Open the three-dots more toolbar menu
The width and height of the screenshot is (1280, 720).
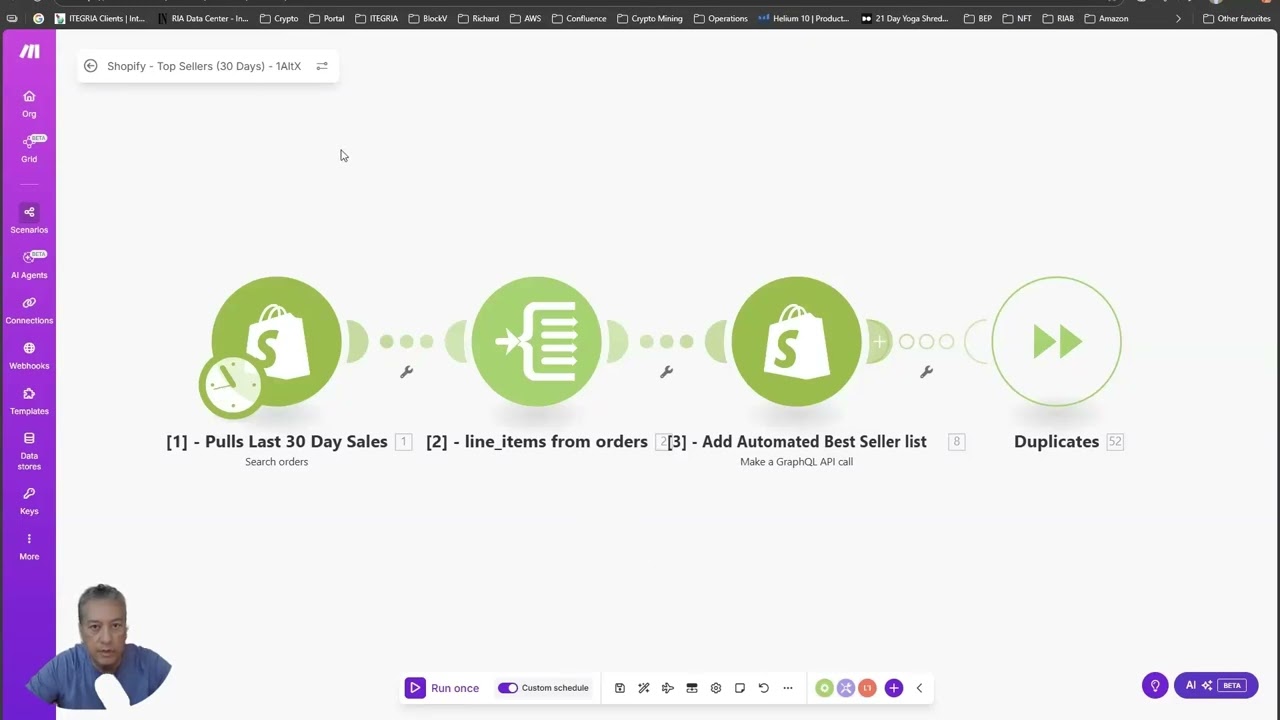point(788,688)
